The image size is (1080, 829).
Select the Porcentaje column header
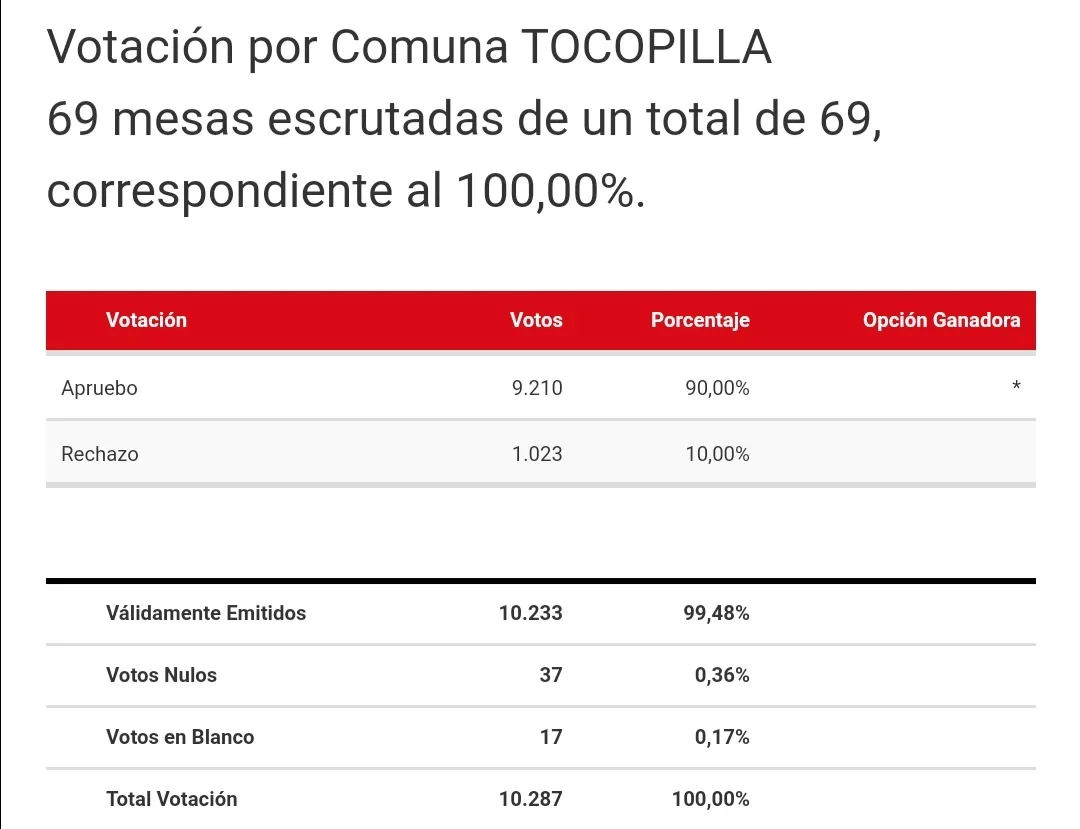point(700,320)
